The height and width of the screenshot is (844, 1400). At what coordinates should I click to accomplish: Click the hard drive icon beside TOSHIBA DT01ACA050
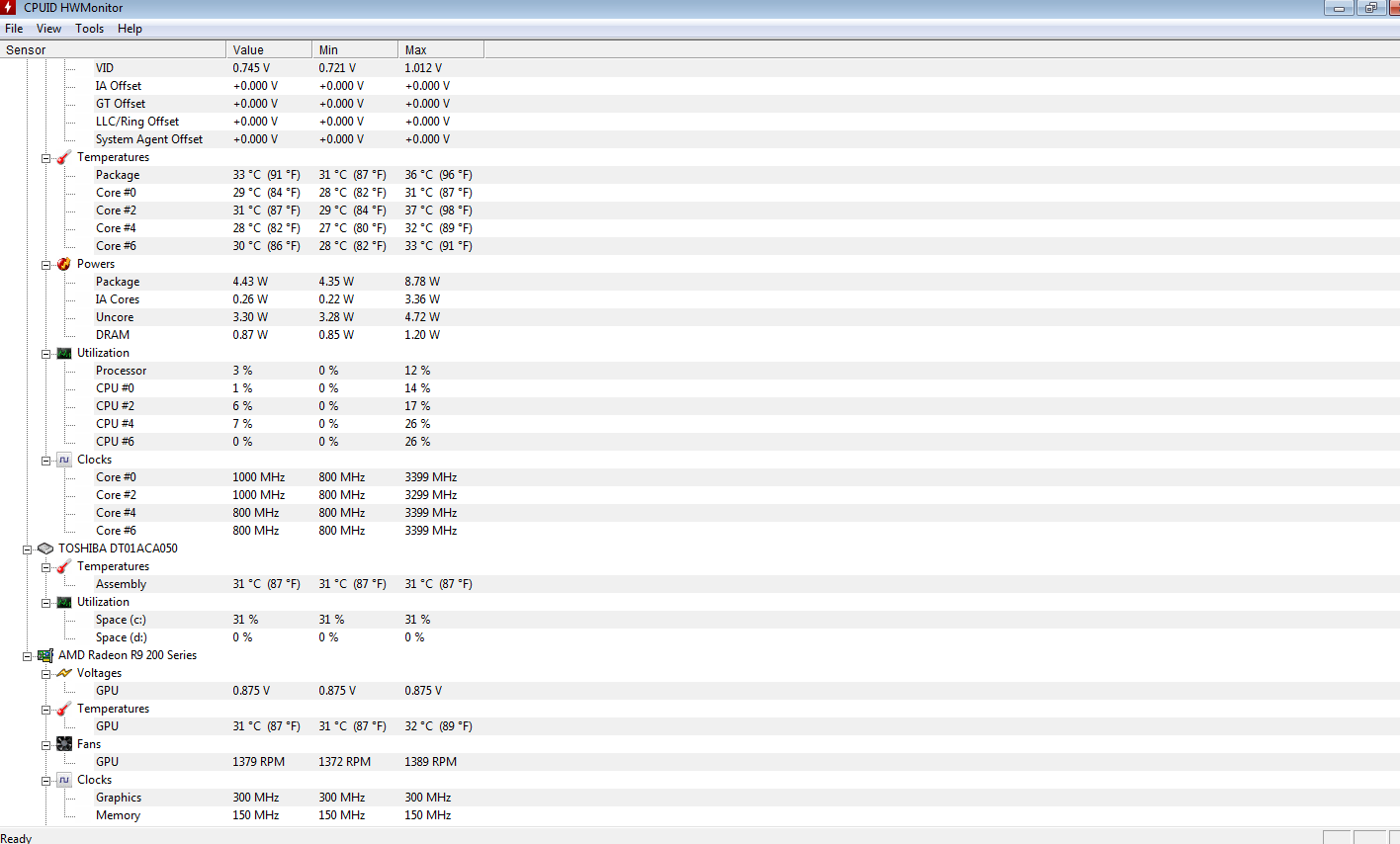pos(45,549)
